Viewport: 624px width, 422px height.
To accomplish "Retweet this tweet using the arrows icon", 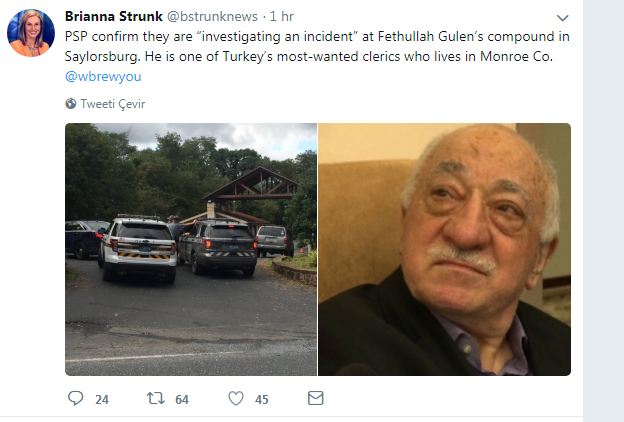I will 156,398.
